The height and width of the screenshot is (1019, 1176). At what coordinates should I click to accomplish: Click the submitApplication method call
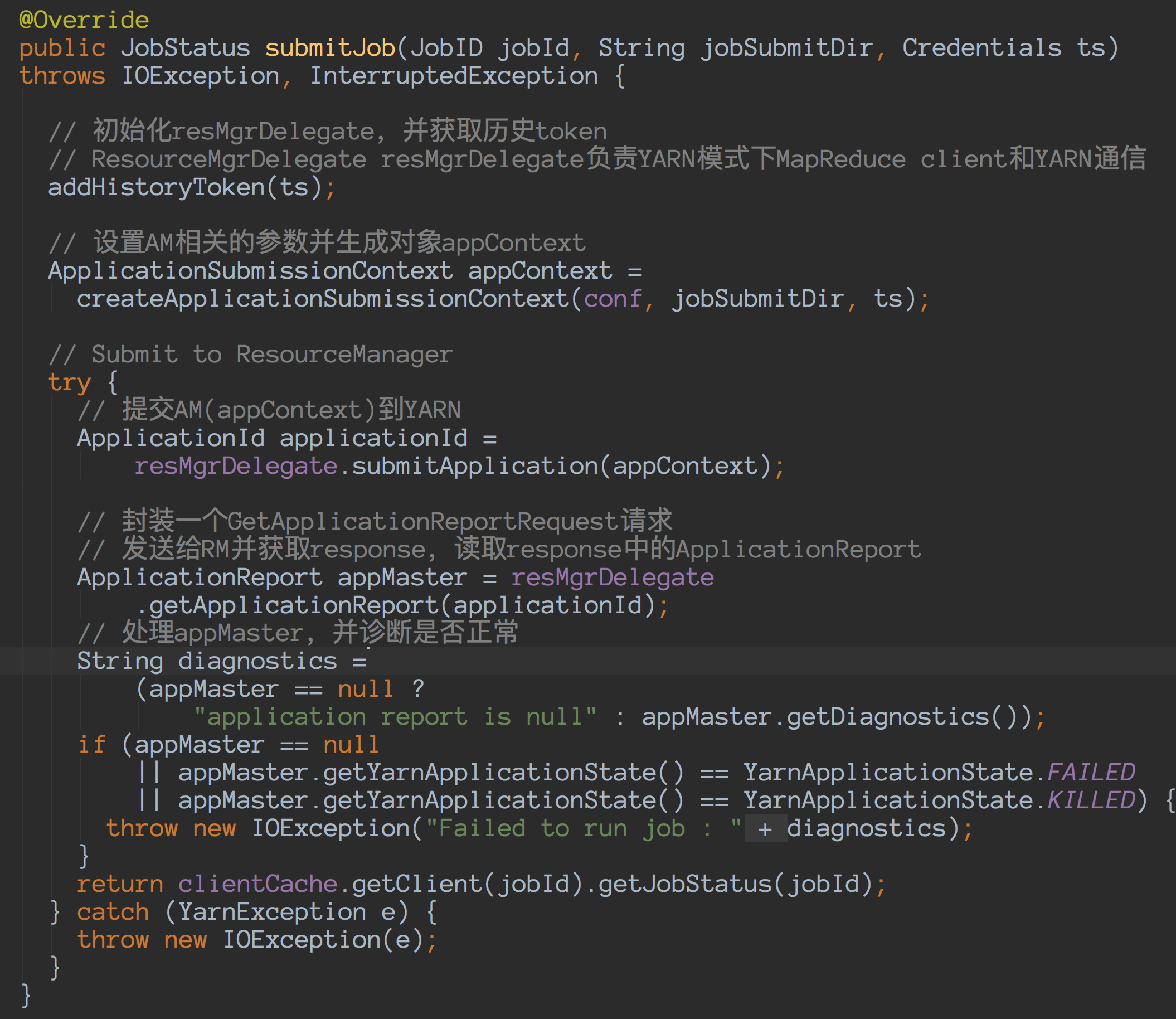coord(475,466)
